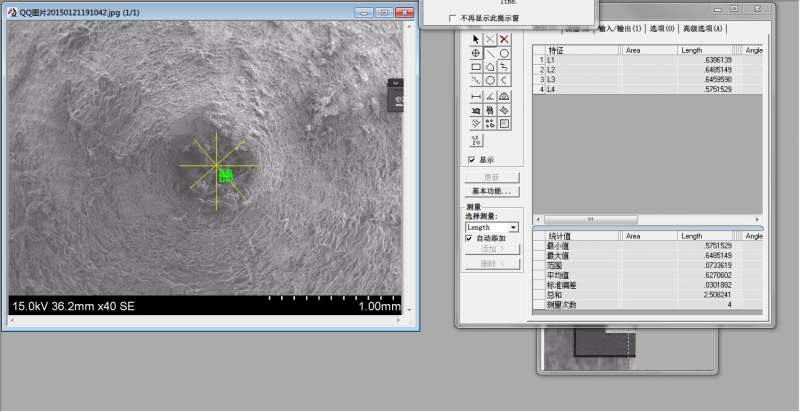
Task: Click the 测量次数 statistics row
Action: (648, 304)
